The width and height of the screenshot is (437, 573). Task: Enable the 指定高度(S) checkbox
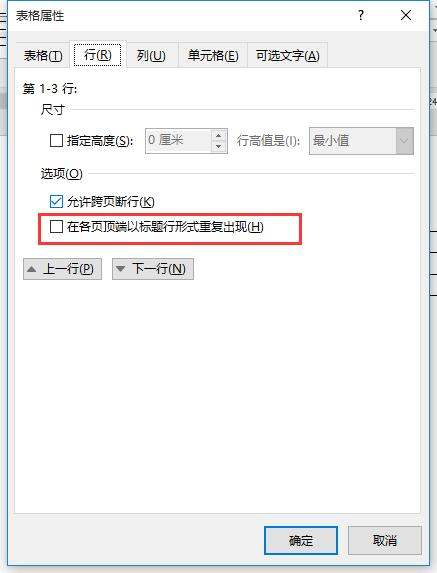coord(56,140)
